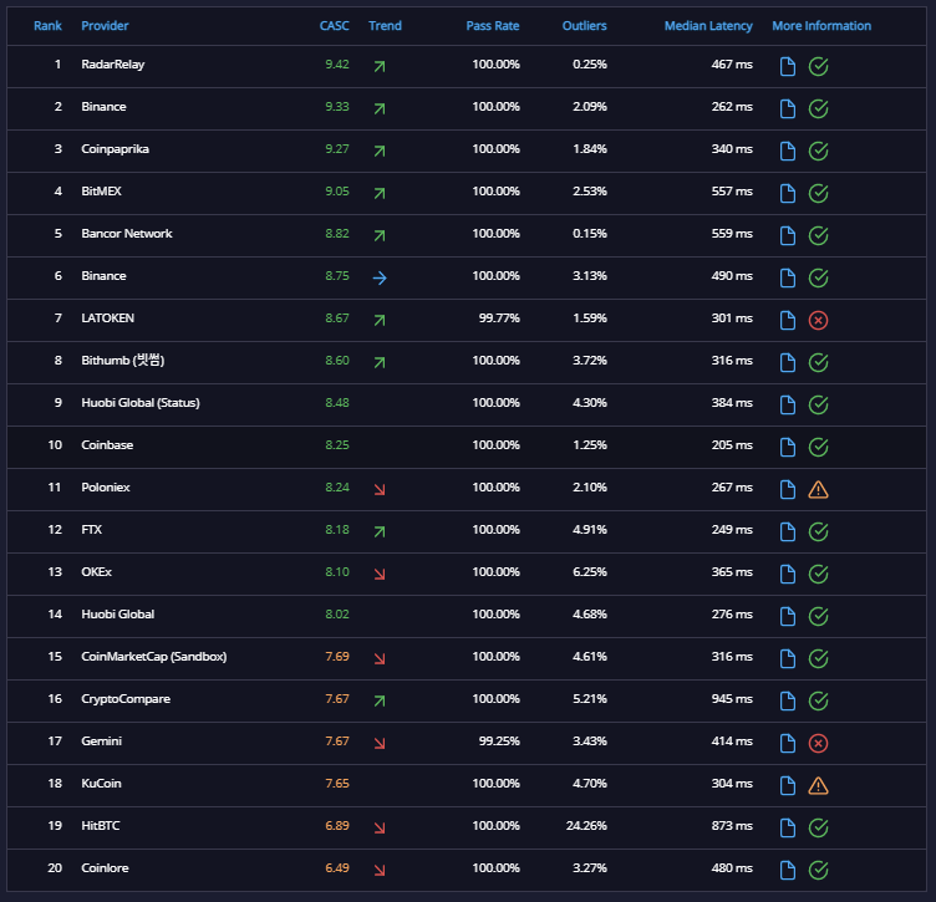
Task: Open Bancor Network's document icon
Action: 787,236
